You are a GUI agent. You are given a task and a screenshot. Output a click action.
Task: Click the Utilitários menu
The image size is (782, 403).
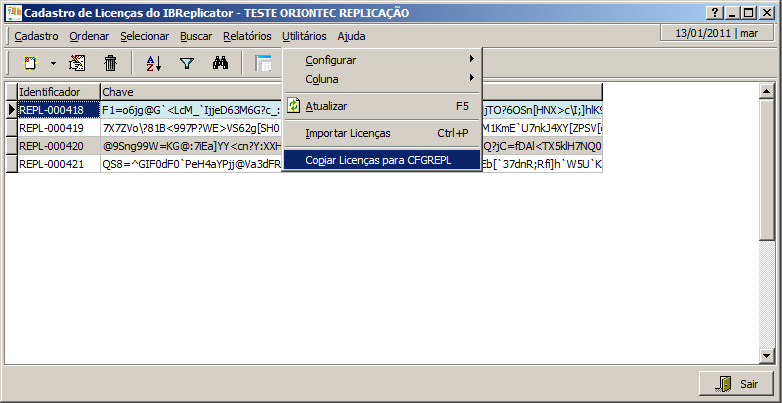304,36
